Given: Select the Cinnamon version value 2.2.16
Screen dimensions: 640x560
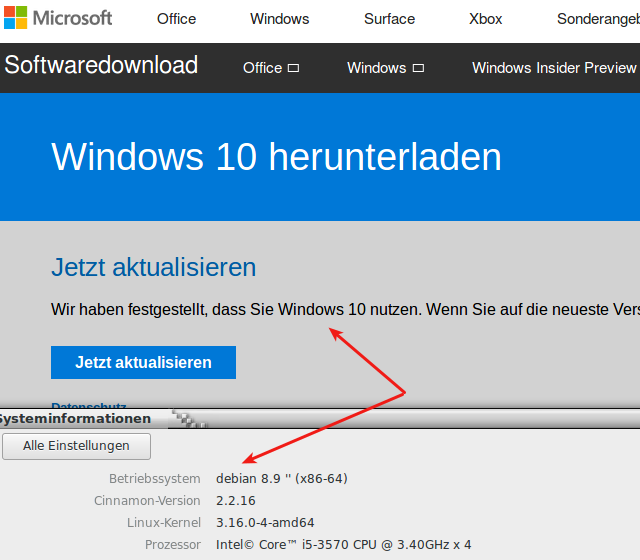Looking at the screenshot, I should click(236, 500).
